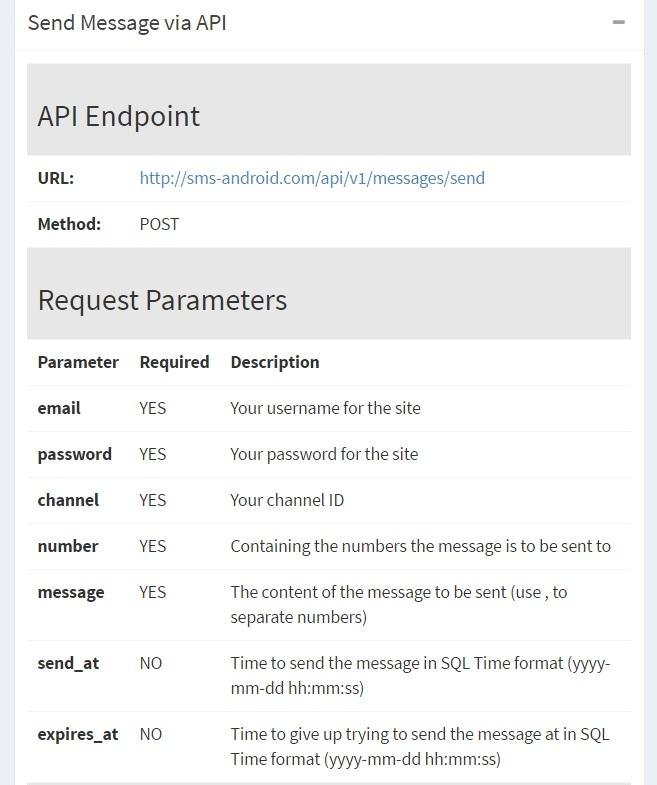Select the email parameter name
Screen dimensions: 657x785
tap(59, 408)
